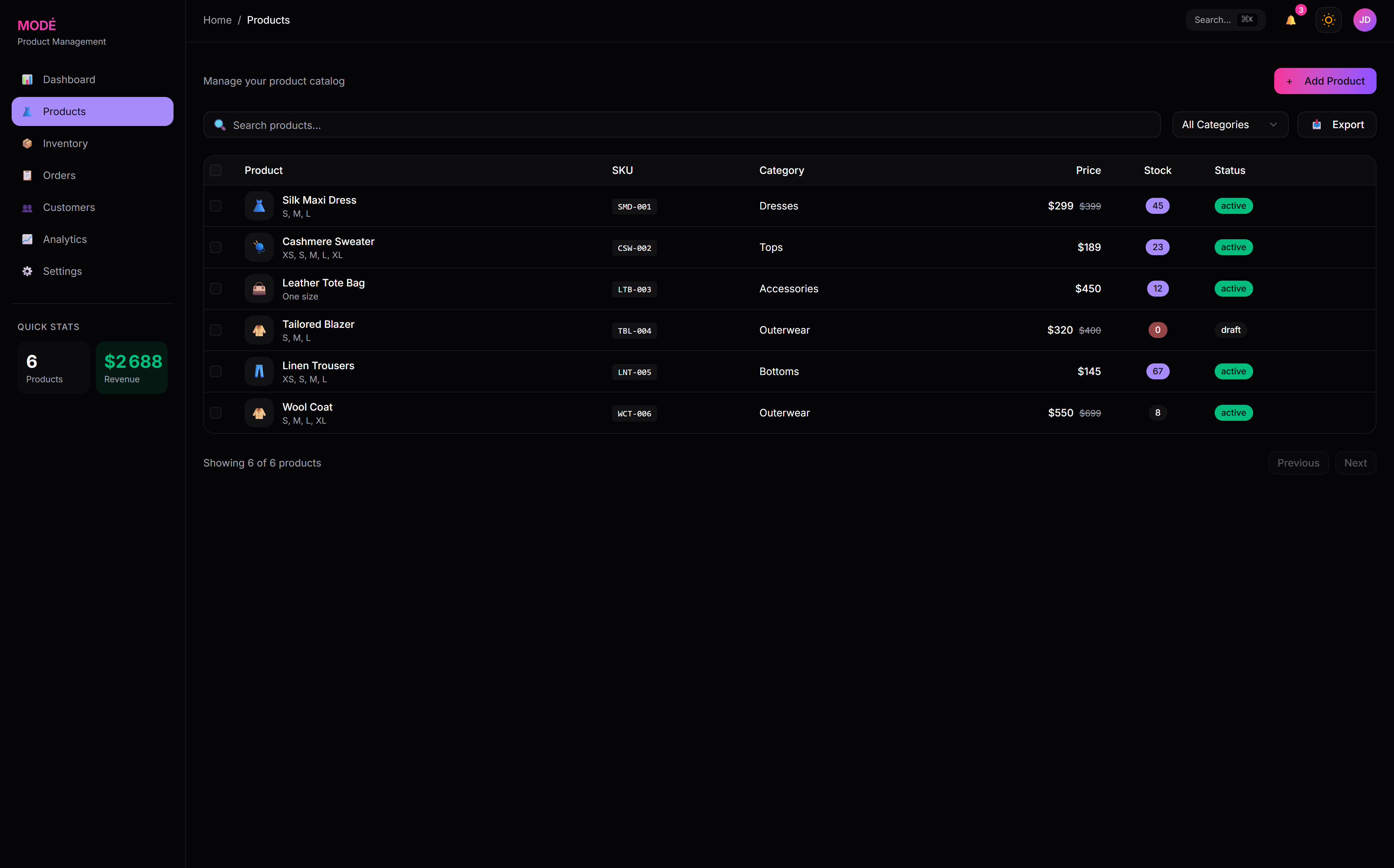The image size is (1394, 868).
Task: Check the Cashmere Sweater row checkbox
Action: [x=216, y=247]
